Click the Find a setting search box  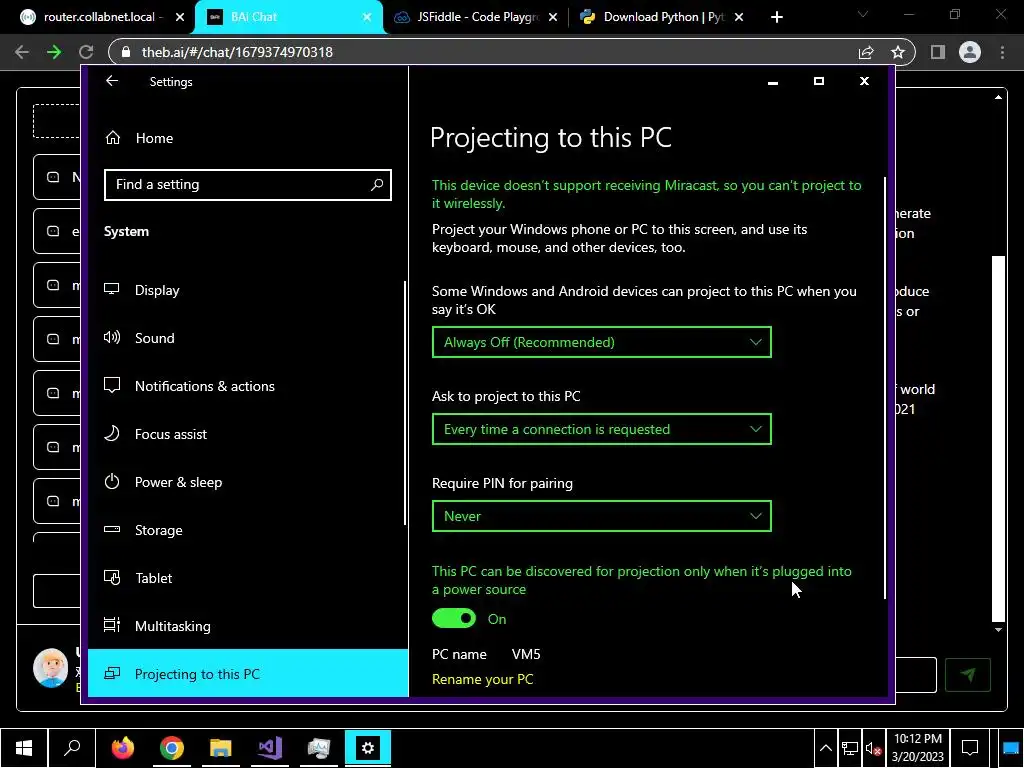248,185
